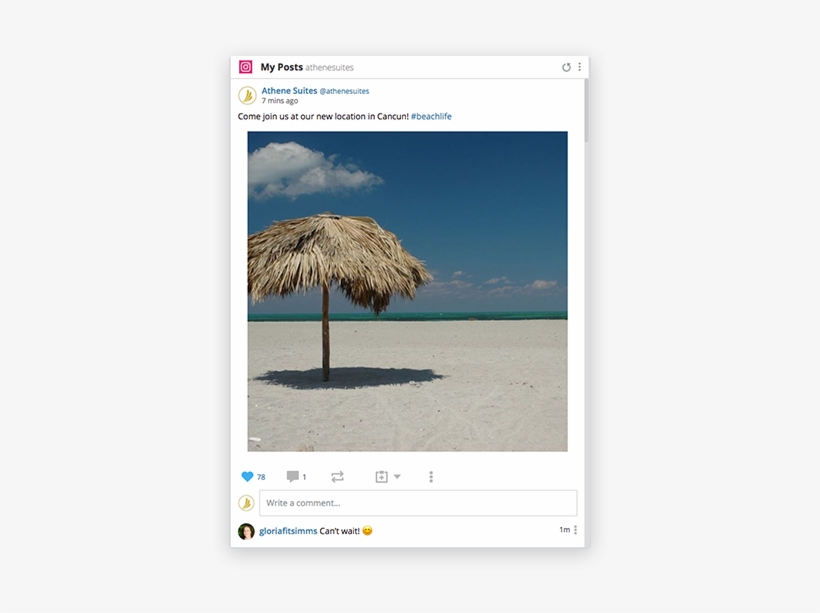Viewport: 820px width, 613px height.
Task: Click the Athene Suites avatar icon
Action: 245,96
